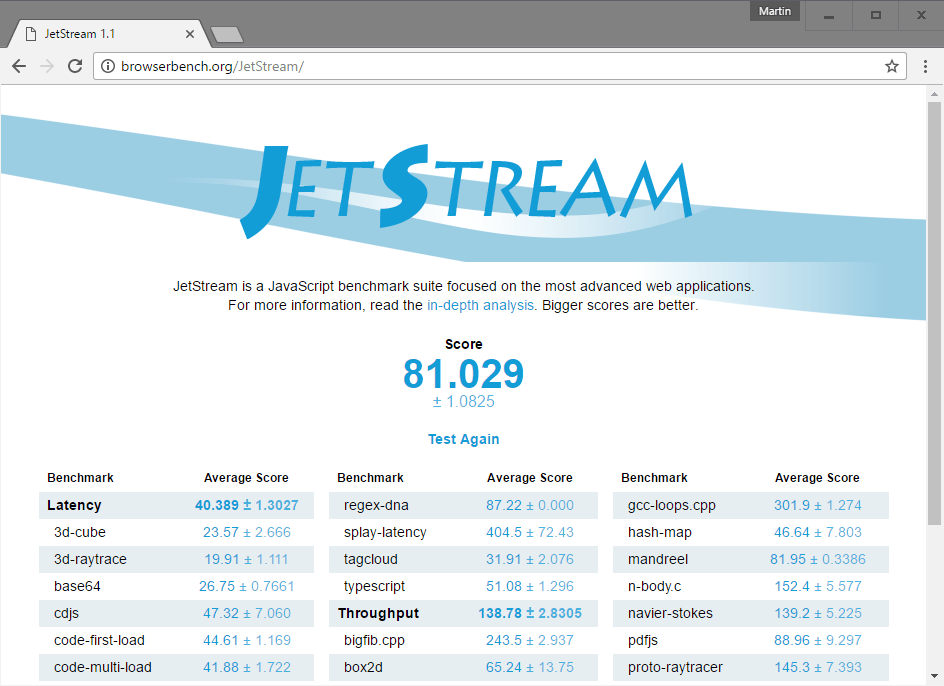Image resolution: width=944 pixels, height=686 pixels.
Task: Click the Throughput category row label
Action: coord(378,614)
